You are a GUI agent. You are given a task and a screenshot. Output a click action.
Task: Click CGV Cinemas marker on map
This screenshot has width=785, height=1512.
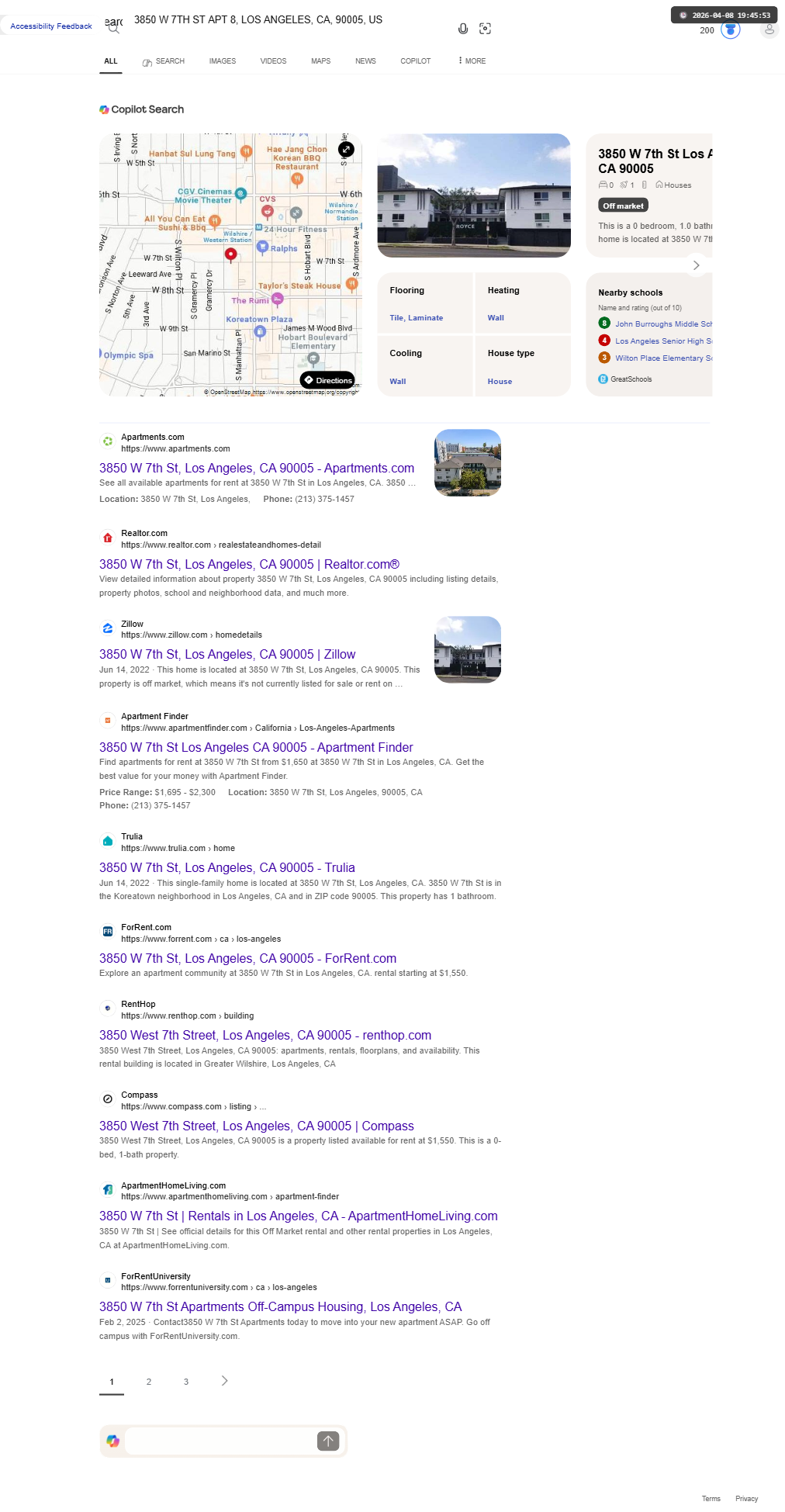tap(240, 193)
